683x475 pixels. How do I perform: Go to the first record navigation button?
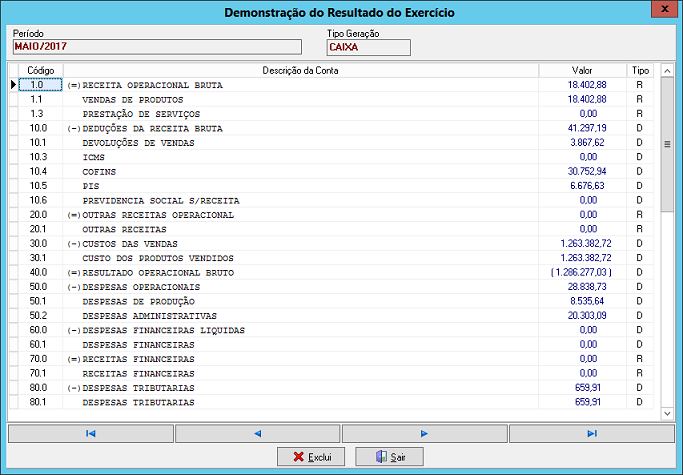91,434
